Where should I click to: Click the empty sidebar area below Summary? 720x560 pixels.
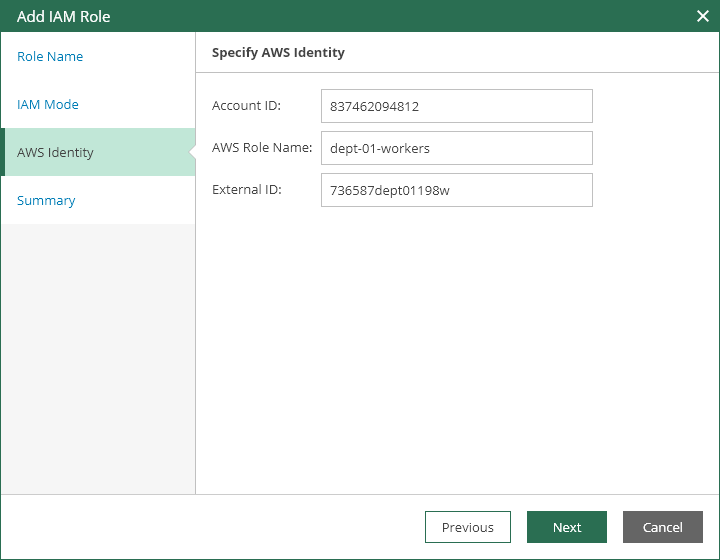tap(97, 350)
